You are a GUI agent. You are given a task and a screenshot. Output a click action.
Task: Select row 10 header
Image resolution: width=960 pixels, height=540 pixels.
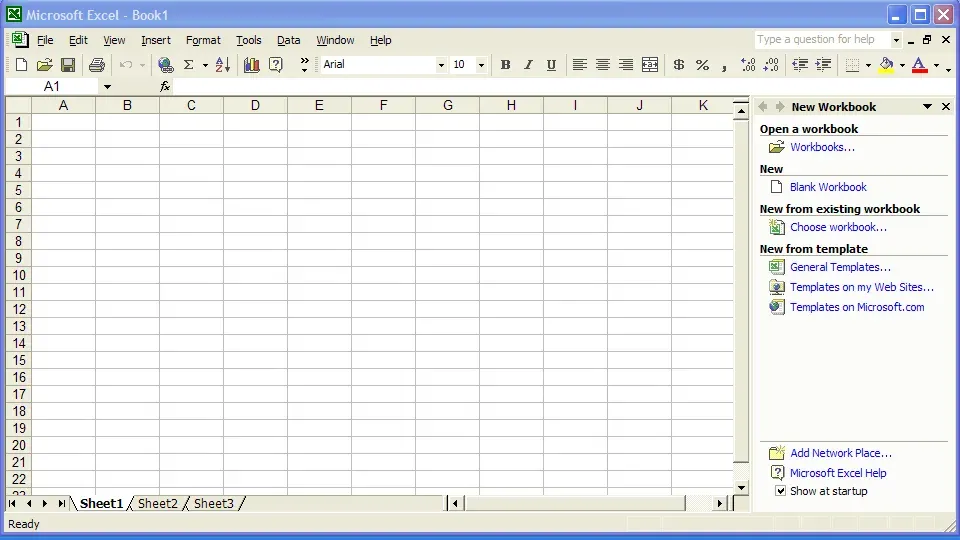tap(19, 276)
